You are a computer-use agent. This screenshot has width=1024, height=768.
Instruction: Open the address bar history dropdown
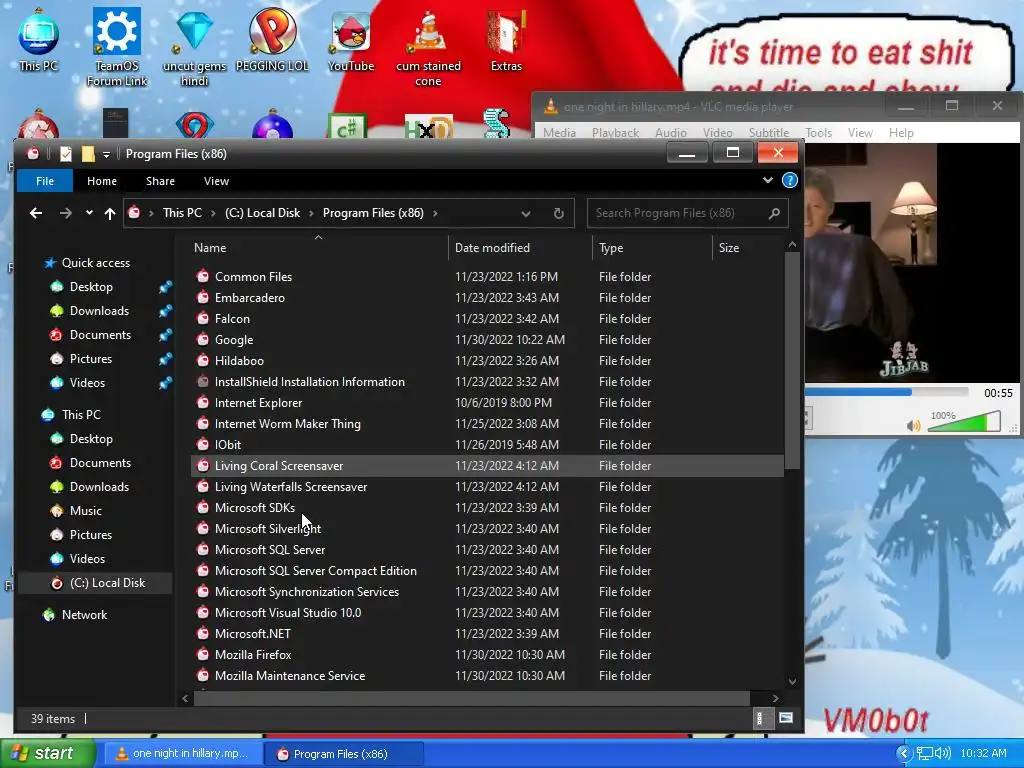[x=526, y=214]
